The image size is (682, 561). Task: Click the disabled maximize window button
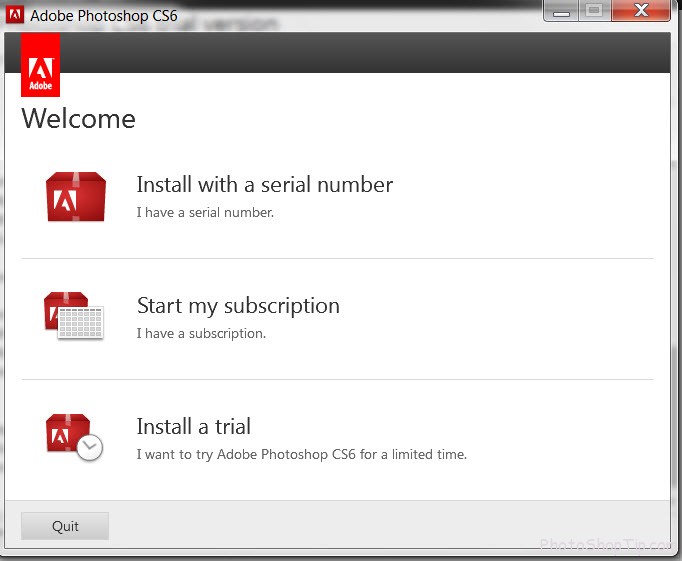[594, 10]
